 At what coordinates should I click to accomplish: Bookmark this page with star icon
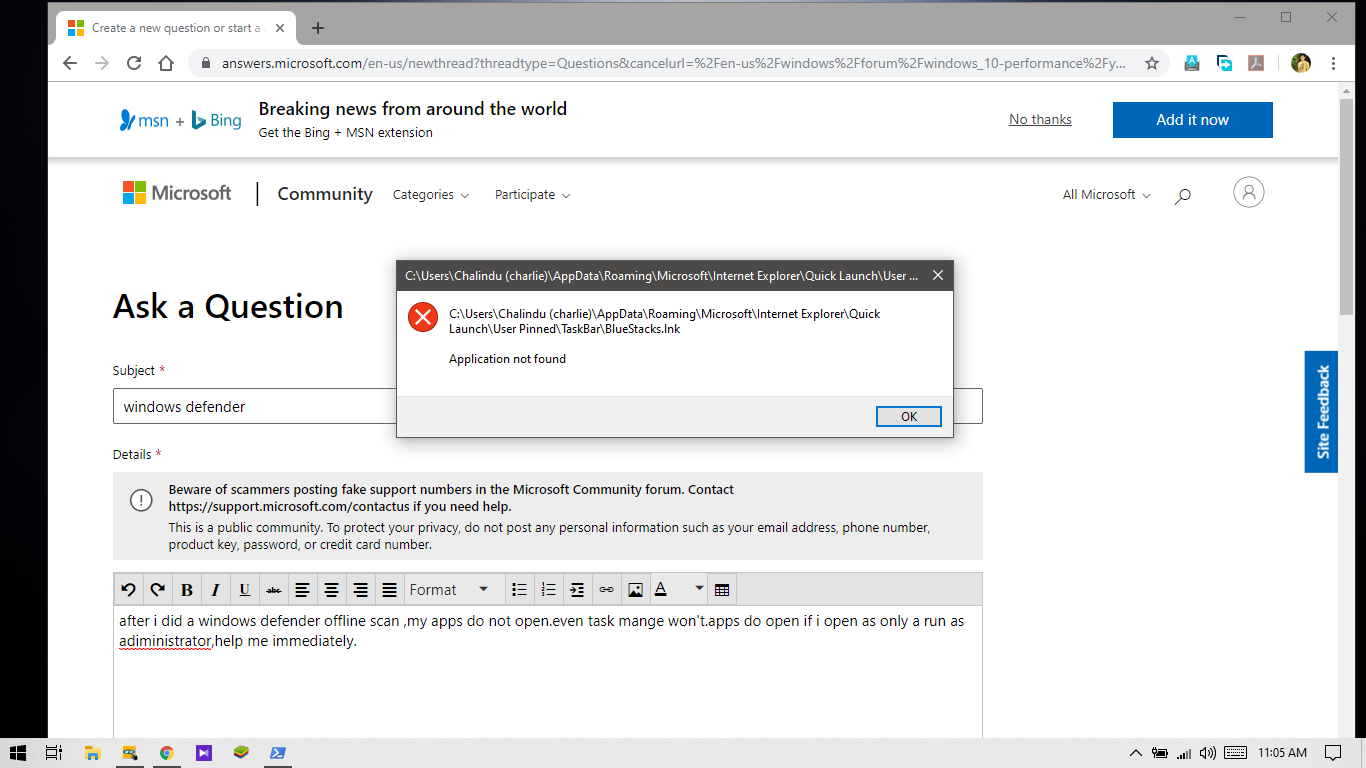click(1151, 63)
